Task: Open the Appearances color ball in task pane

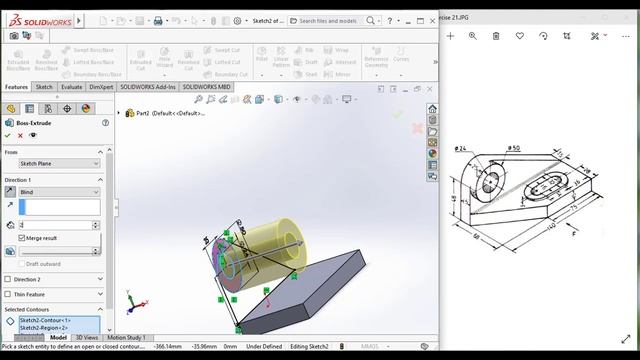Action: coord(432,153)
